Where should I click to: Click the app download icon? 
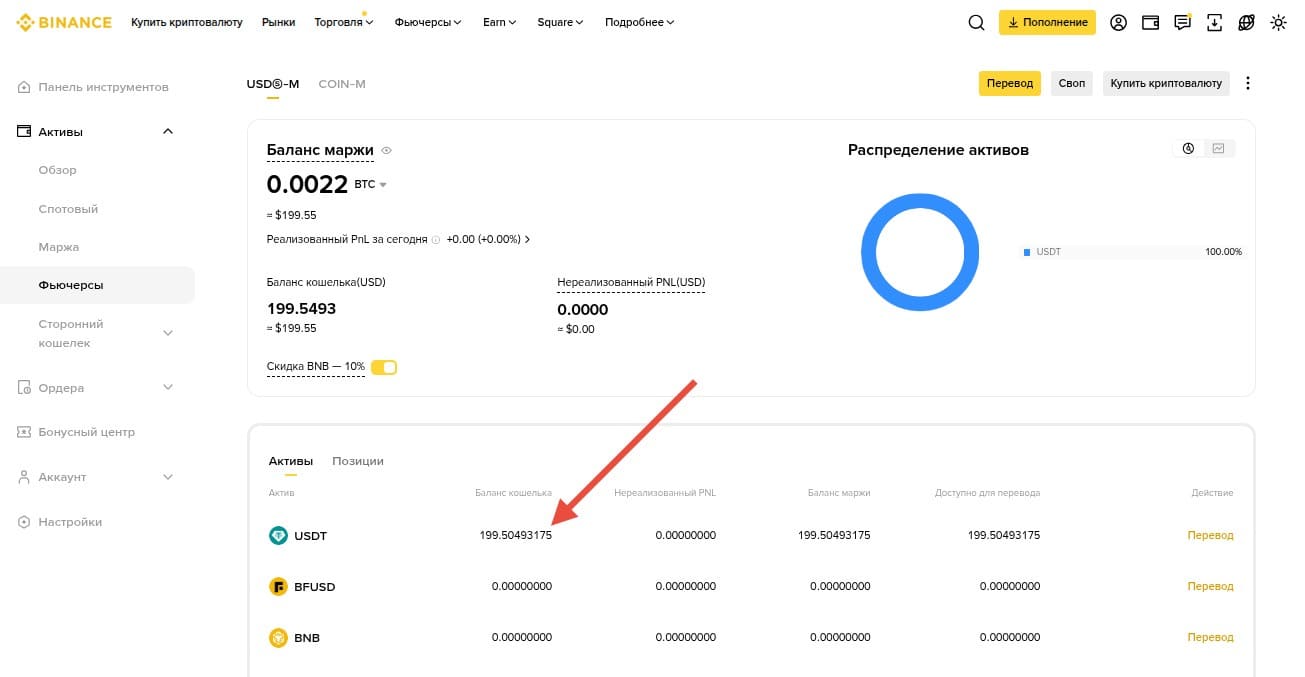pos(1215,22)
